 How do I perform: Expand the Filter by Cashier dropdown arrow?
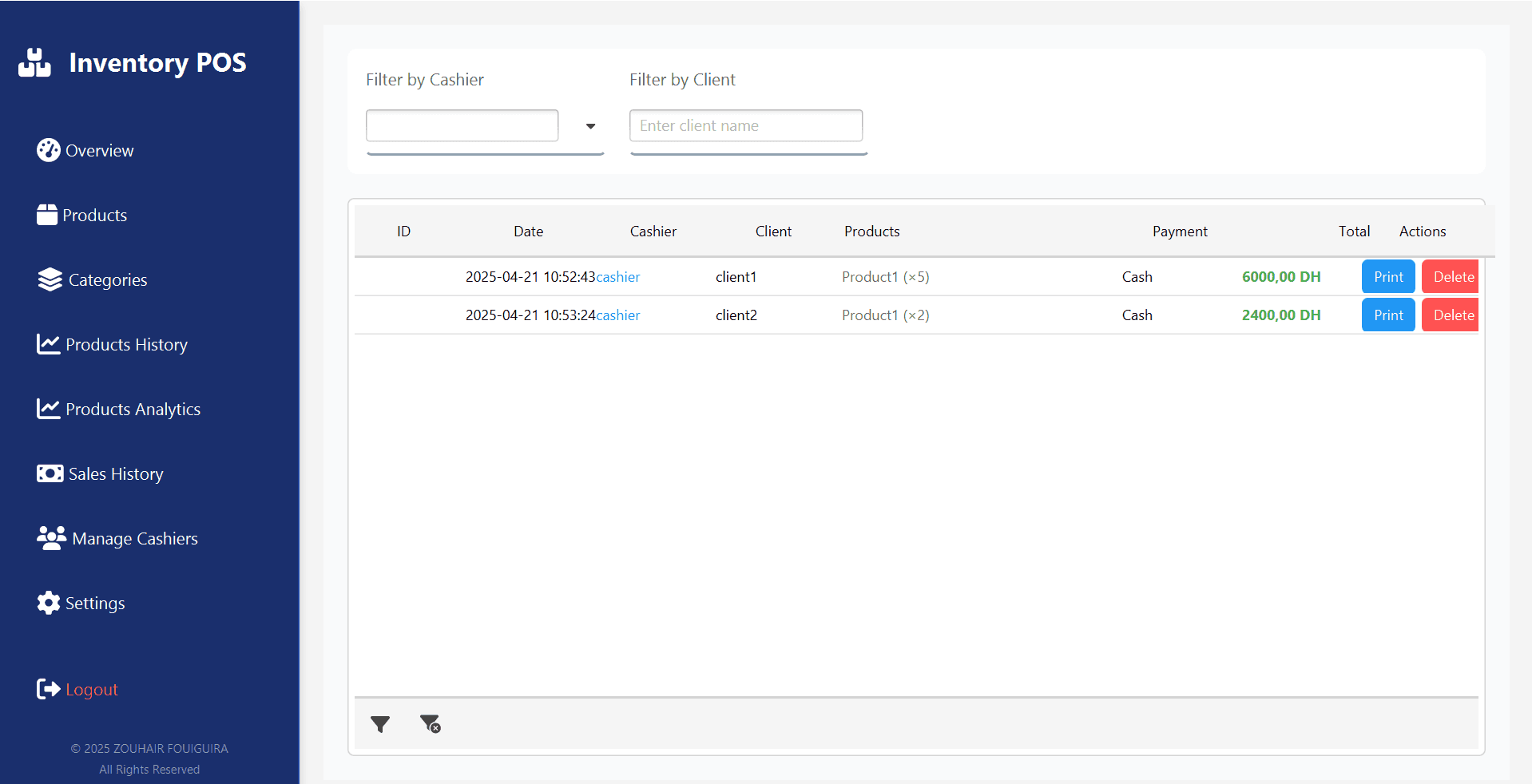click(590, 126)
